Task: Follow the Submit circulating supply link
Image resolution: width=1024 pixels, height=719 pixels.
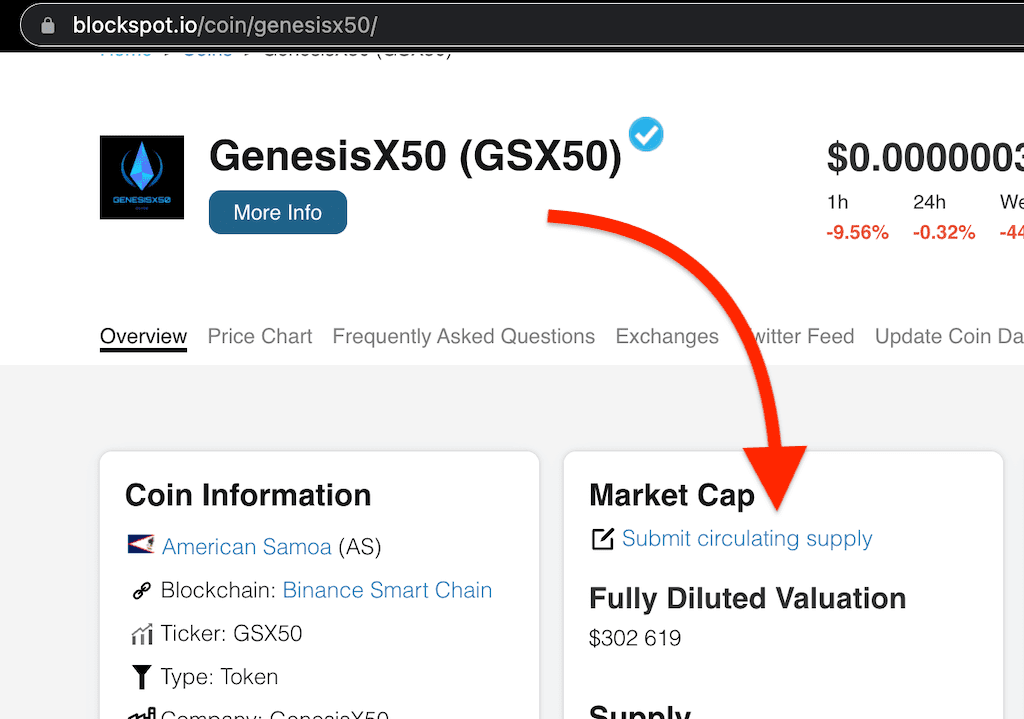Action: coord(747,539)
